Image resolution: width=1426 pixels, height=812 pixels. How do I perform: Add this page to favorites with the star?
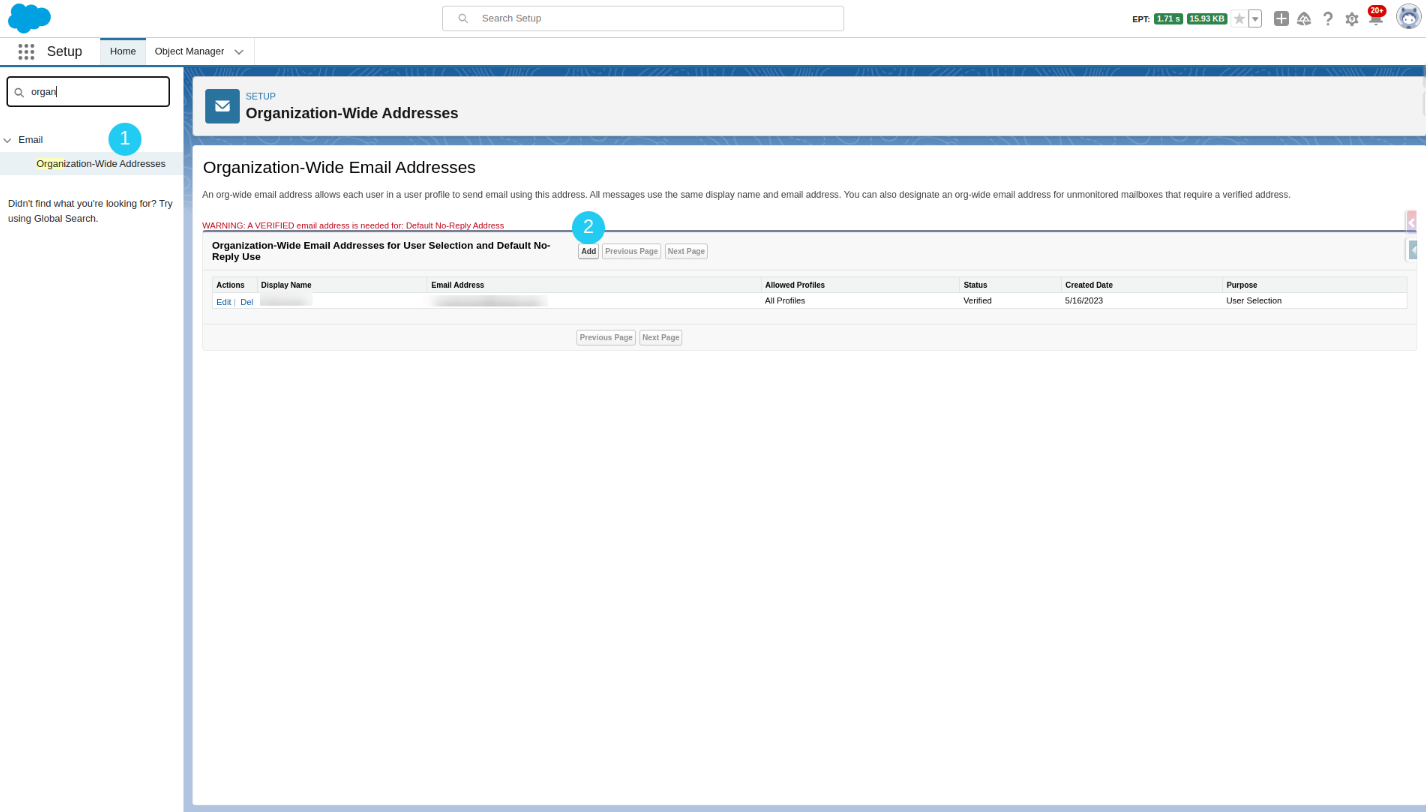point(1239,18)
